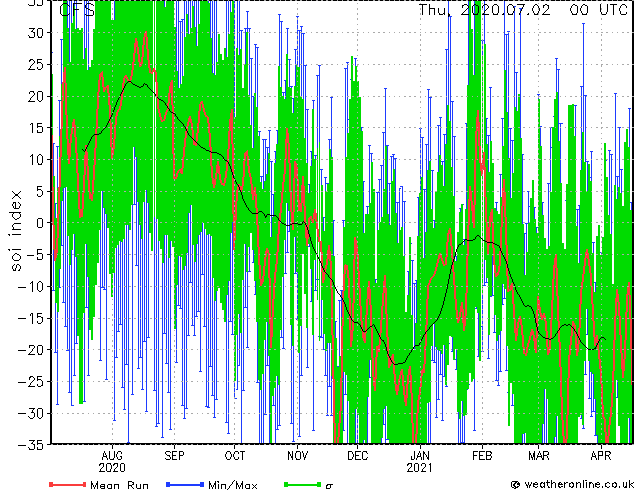The image size is (634, 490).
Task: Click the 'Thu, 2020.07.02' date header
Action: (x=484, y=10)
